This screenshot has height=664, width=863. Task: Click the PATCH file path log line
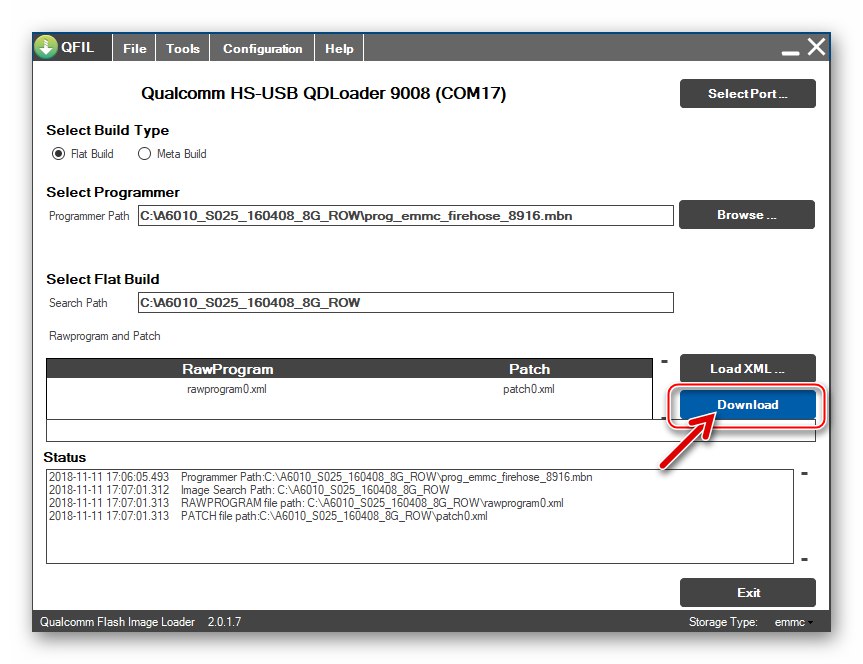click(x=268, y=516)
